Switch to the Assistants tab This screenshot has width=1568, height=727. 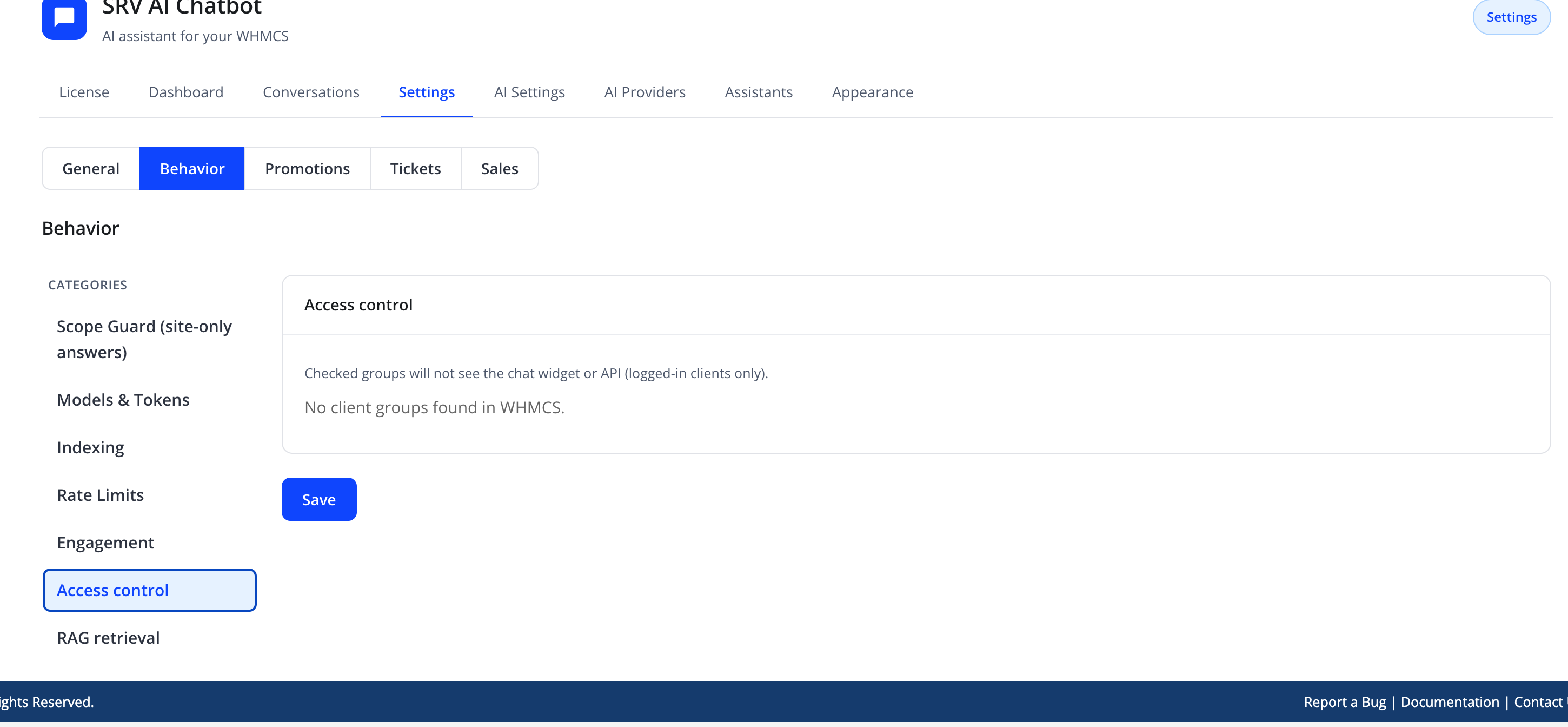pyautogui.click(x=759, y=92)
